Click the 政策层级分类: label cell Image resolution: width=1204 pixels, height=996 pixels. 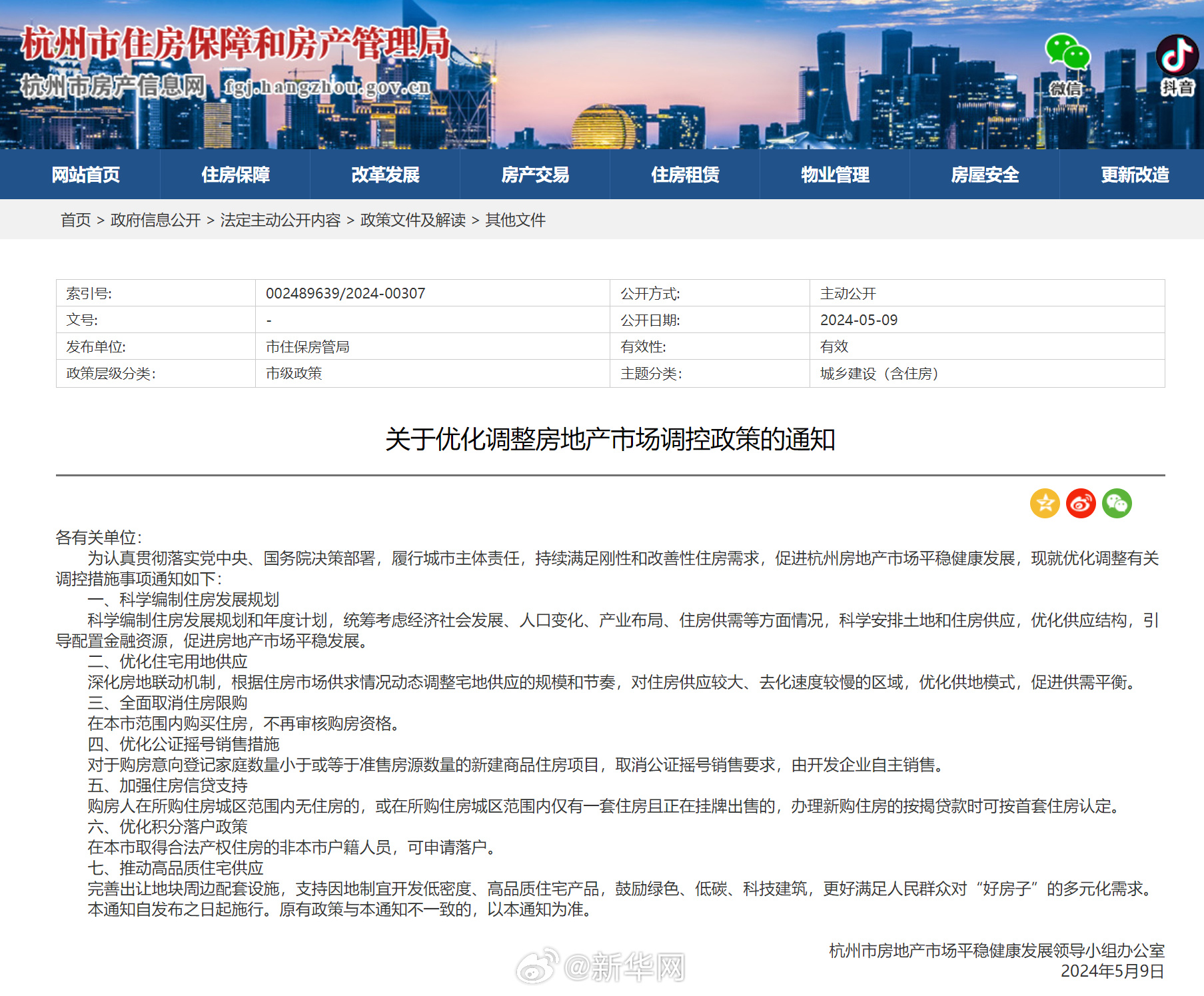point(156,373)
